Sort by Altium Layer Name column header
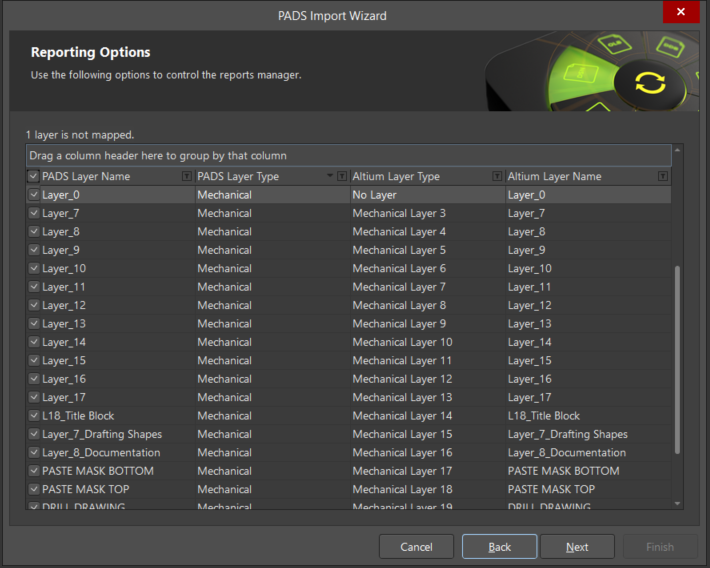The width and height of the screenshot is (710, 568). 554,176
